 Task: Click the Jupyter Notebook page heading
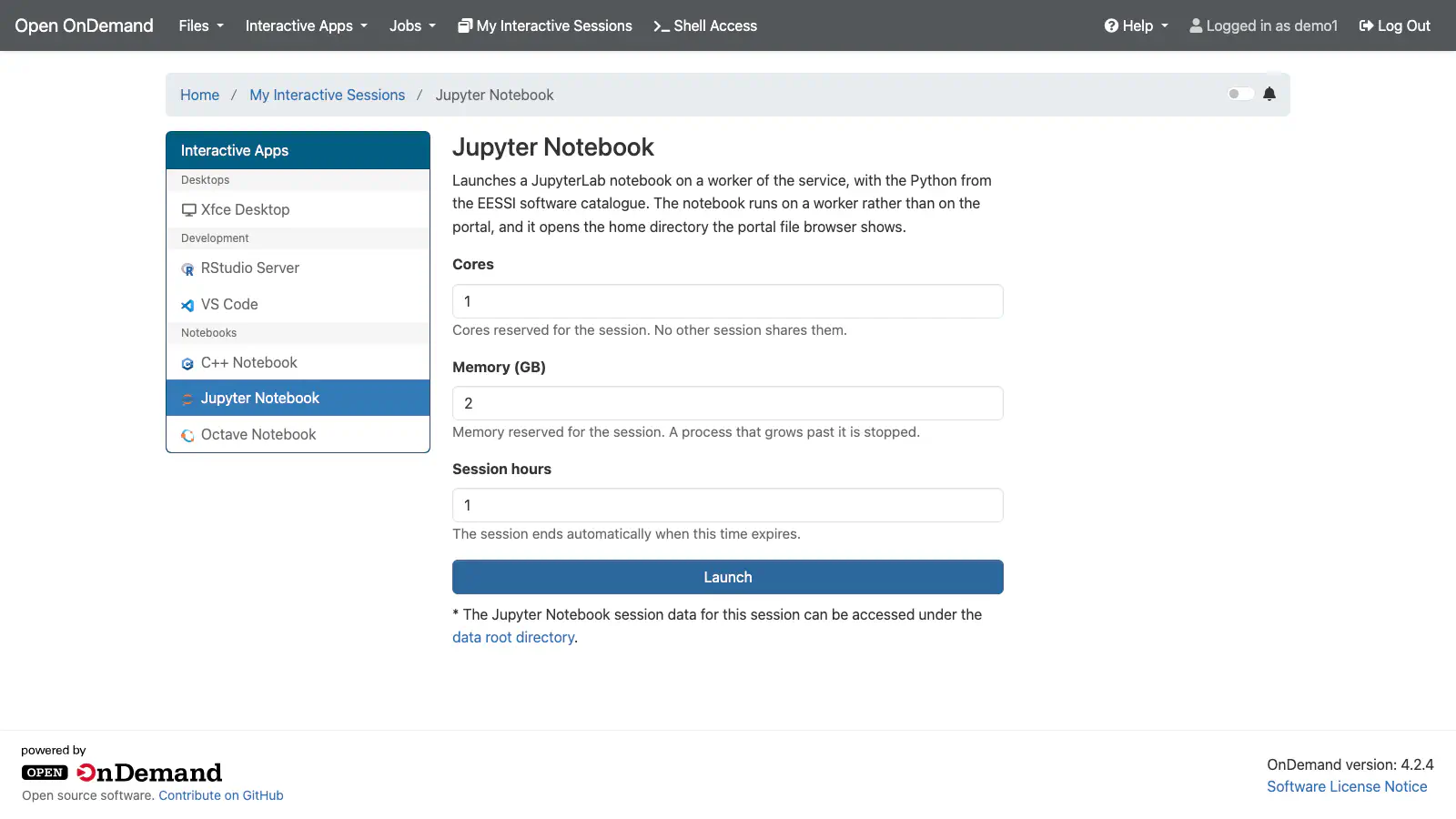(553, 147)
